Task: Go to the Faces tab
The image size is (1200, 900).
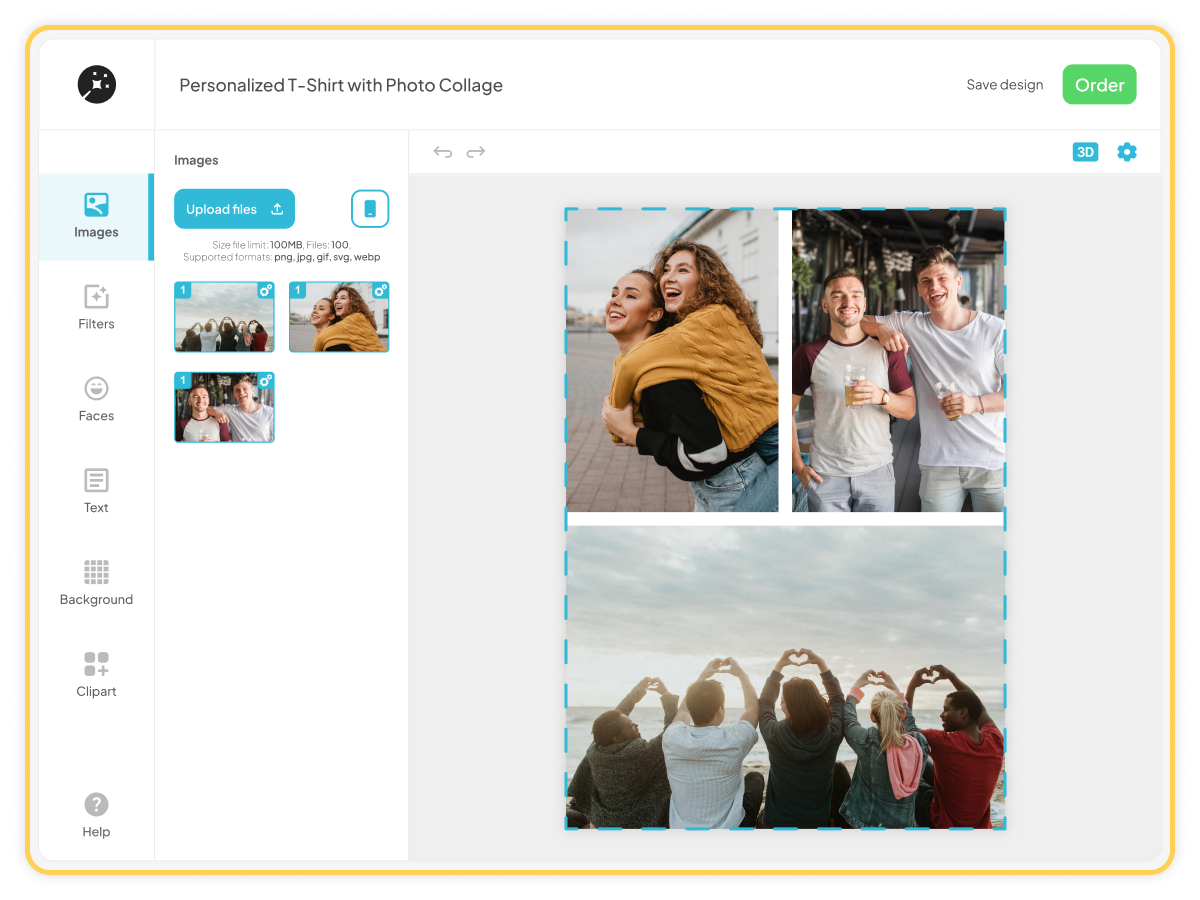Action: (x=96, y=400)
